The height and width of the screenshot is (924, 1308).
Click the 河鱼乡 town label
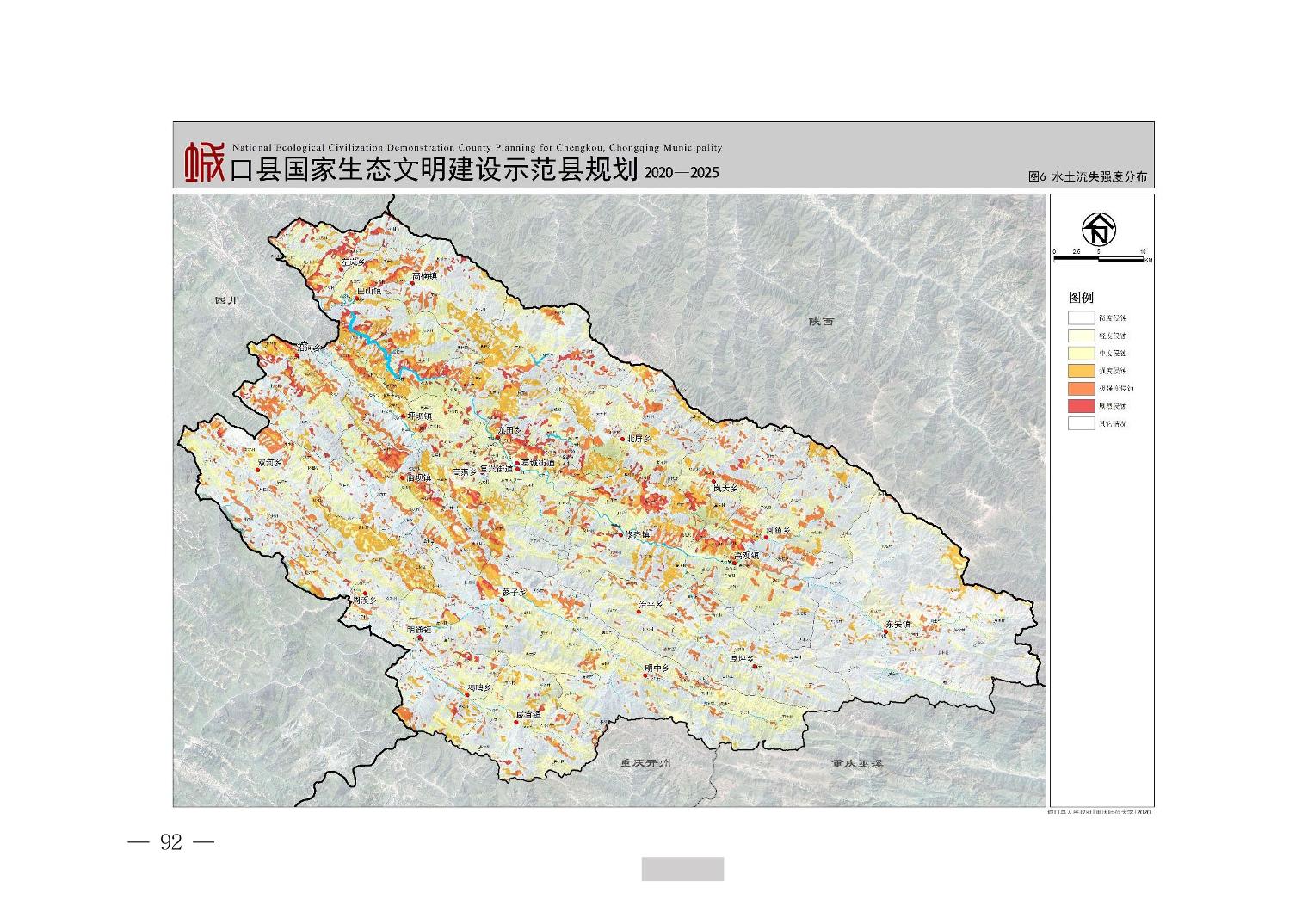click(777, 531)
